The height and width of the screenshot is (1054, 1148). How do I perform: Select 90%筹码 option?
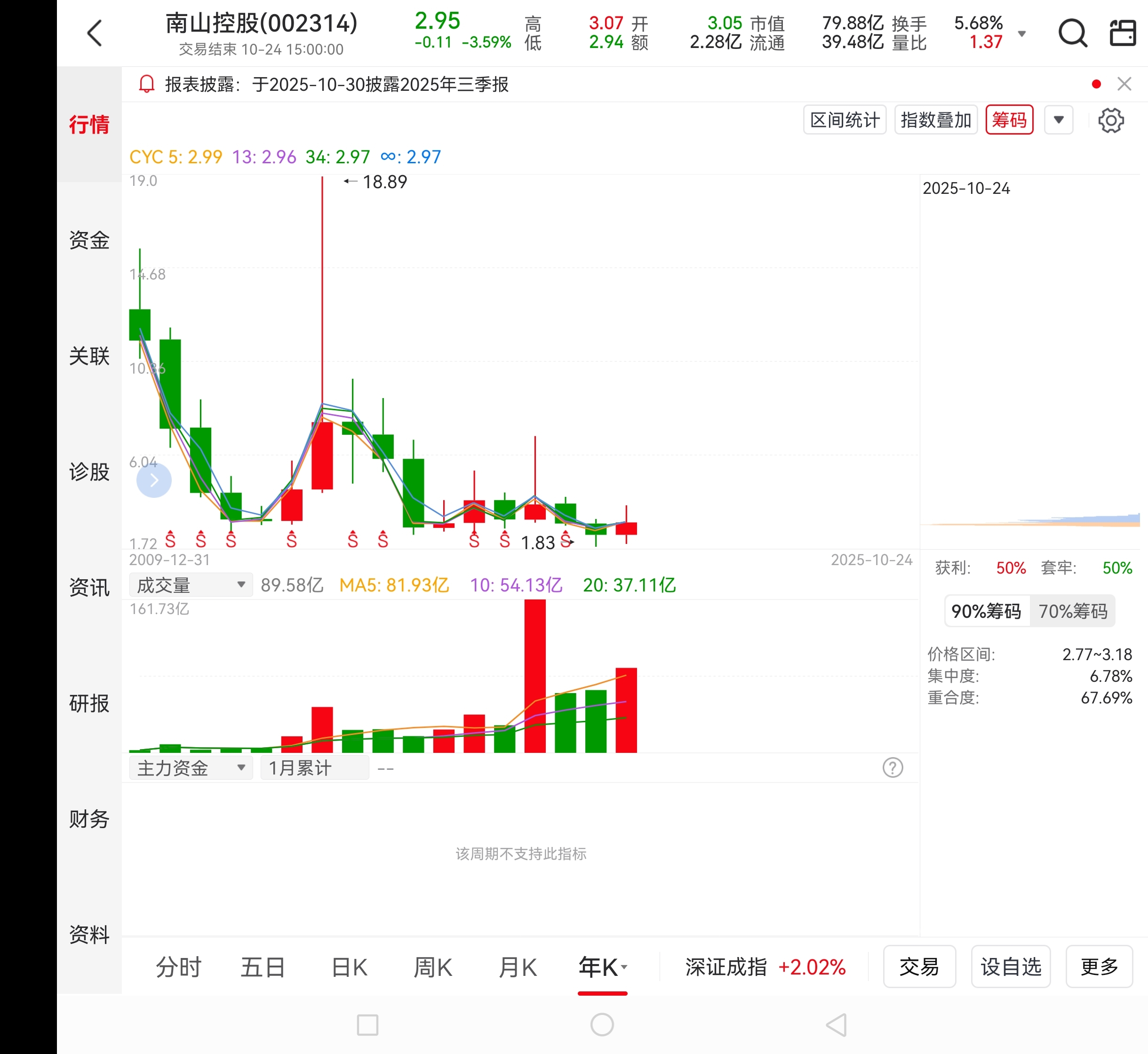click(x=987, y=611)
